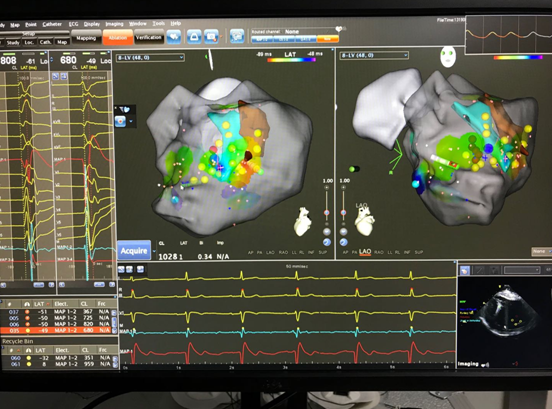Image resolution: width=552 pixels, height=409 pixels.
Task: Click the imaging tool icon above ultrasound panel
Action: [x=465, y=270]
